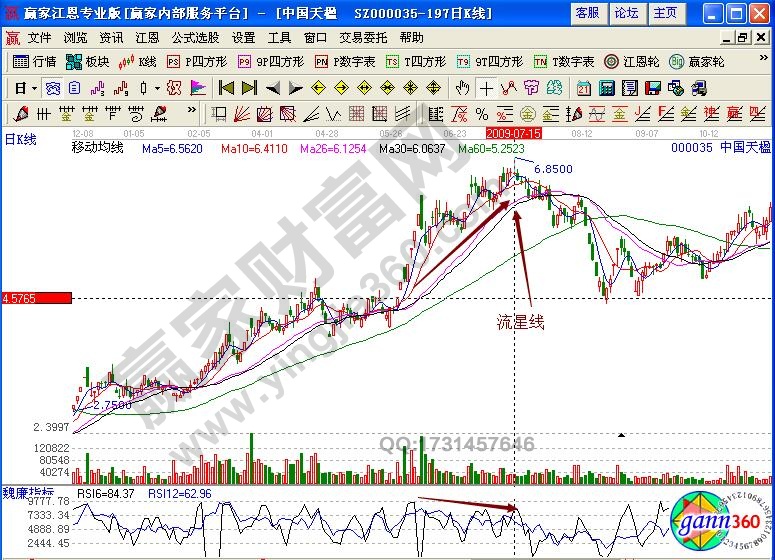Jump to first bar arrow icon
This screenshot has height=560, width=775.
pos(227,87)
